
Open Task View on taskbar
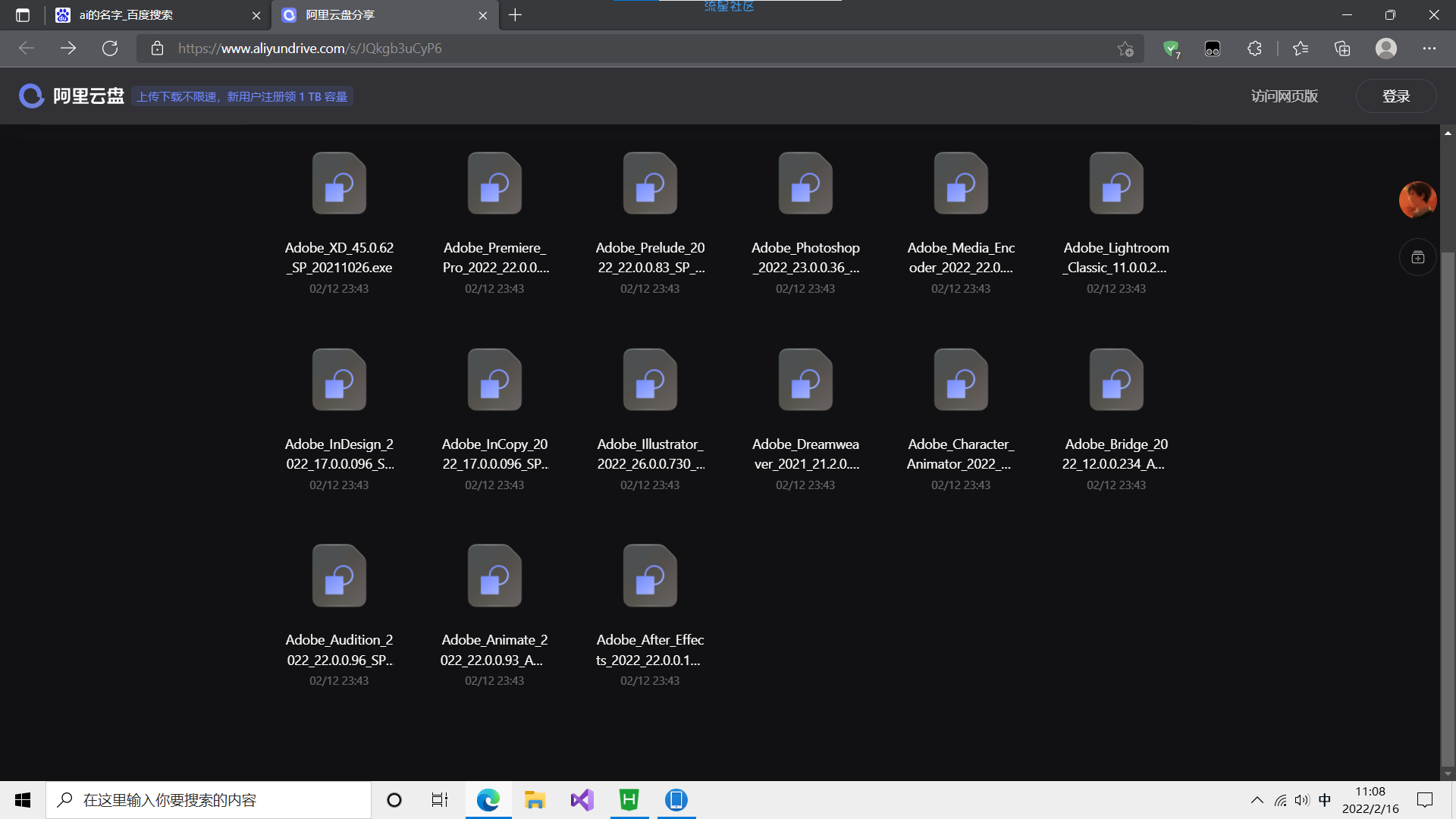click(x=440, y=800)
